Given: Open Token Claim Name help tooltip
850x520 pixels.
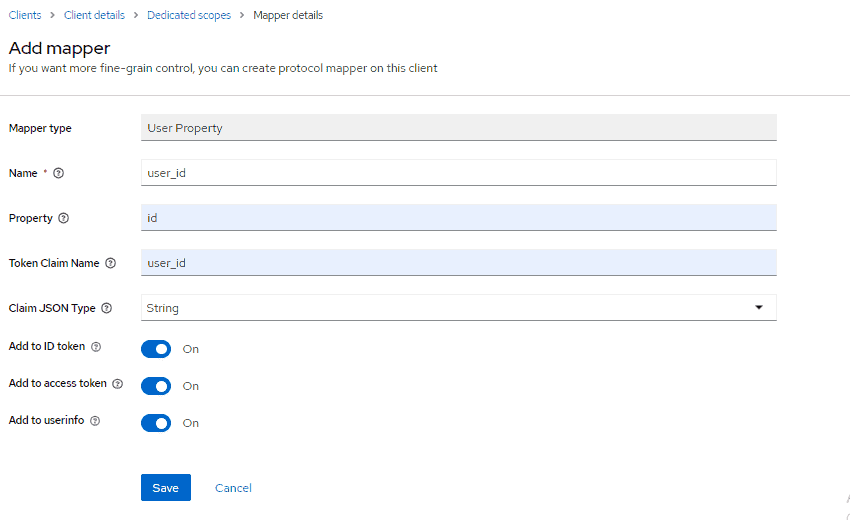Looking at the screenshot, I should [110, 263].
